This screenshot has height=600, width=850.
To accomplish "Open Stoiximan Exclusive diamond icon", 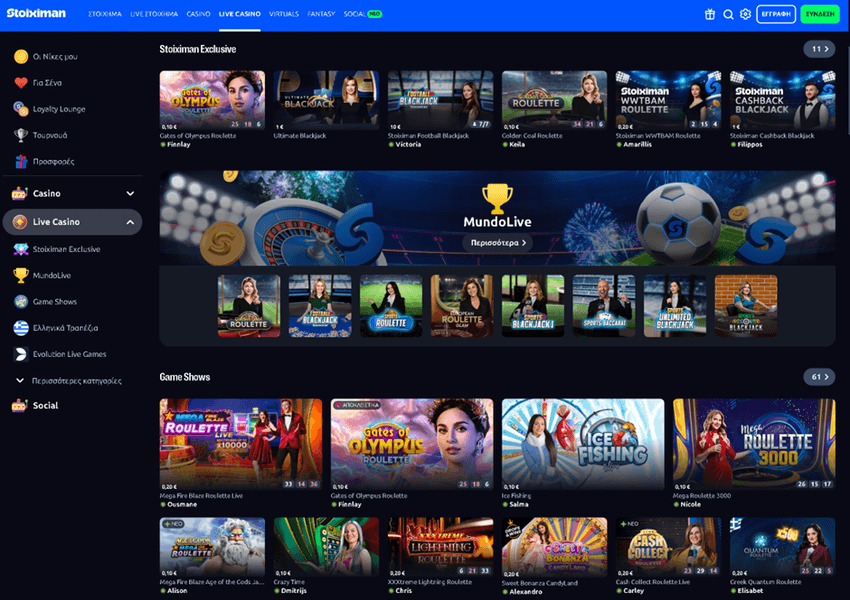I will pos(21,249).
